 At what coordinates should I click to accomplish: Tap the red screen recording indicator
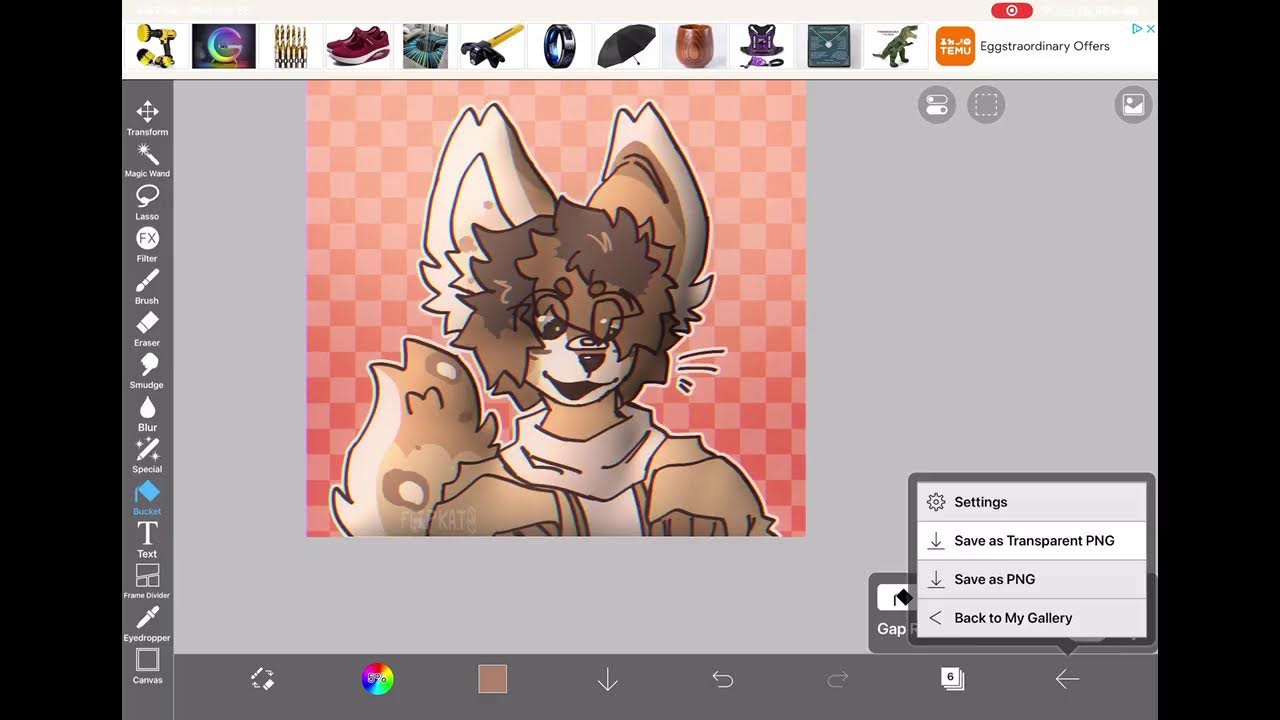click(x=1012, y=10)
